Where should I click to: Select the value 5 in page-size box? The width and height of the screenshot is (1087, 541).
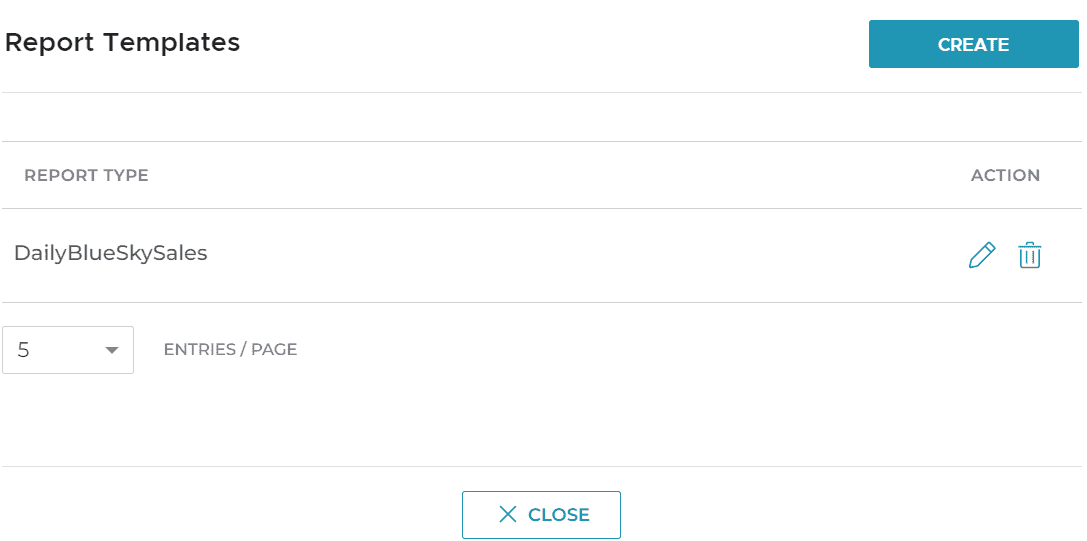pyautogui.click(x=24, y=350)
